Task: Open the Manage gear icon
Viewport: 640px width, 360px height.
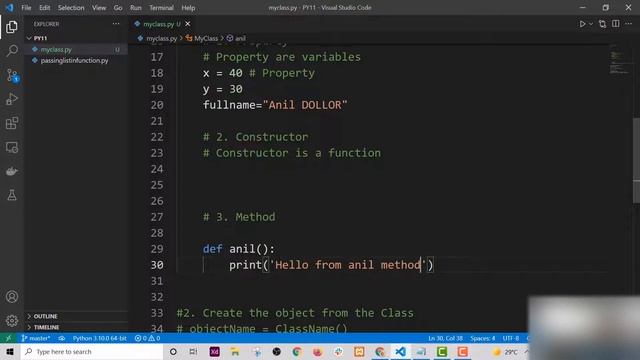Action: click(x=12, y=321)
